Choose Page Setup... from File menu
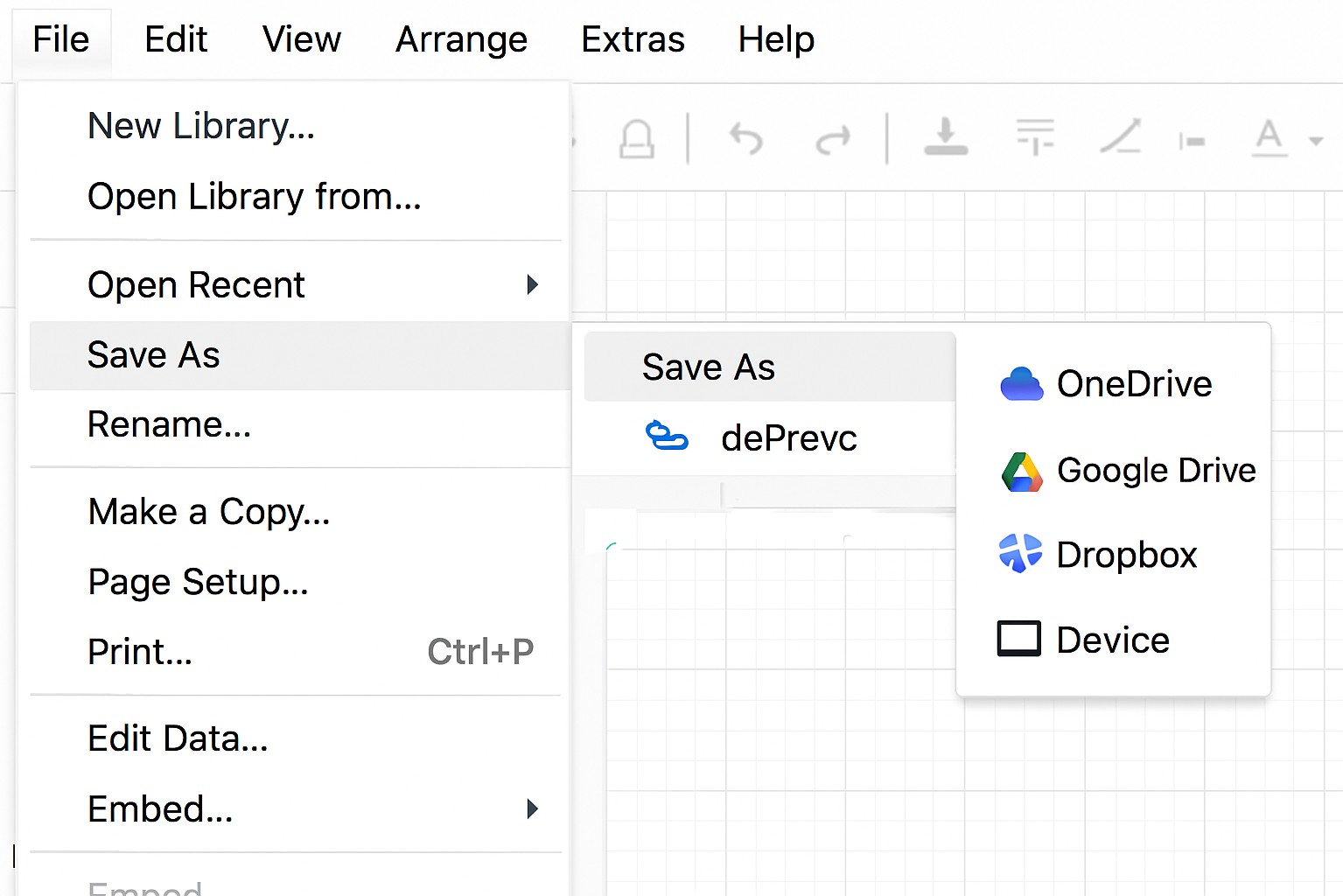Screen dimensions: 1343x896 pos(199,582)
